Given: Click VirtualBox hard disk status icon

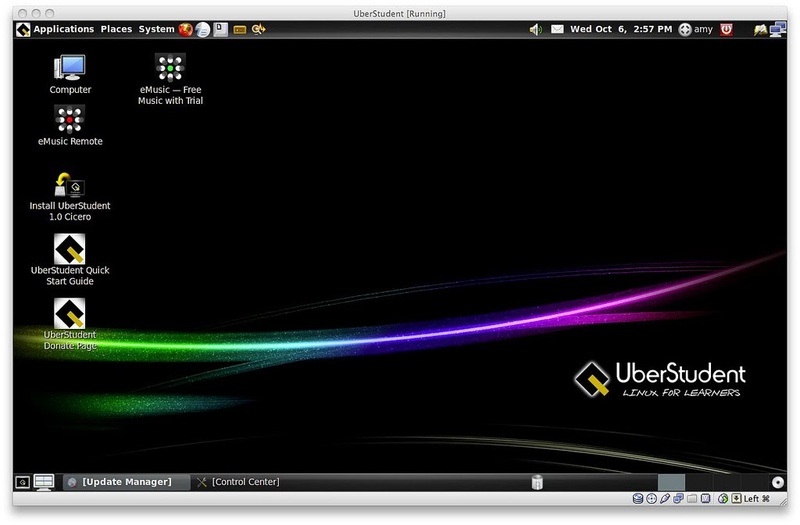Looking at the screenshot, I should pyautogui.click(x=638, y=498).
